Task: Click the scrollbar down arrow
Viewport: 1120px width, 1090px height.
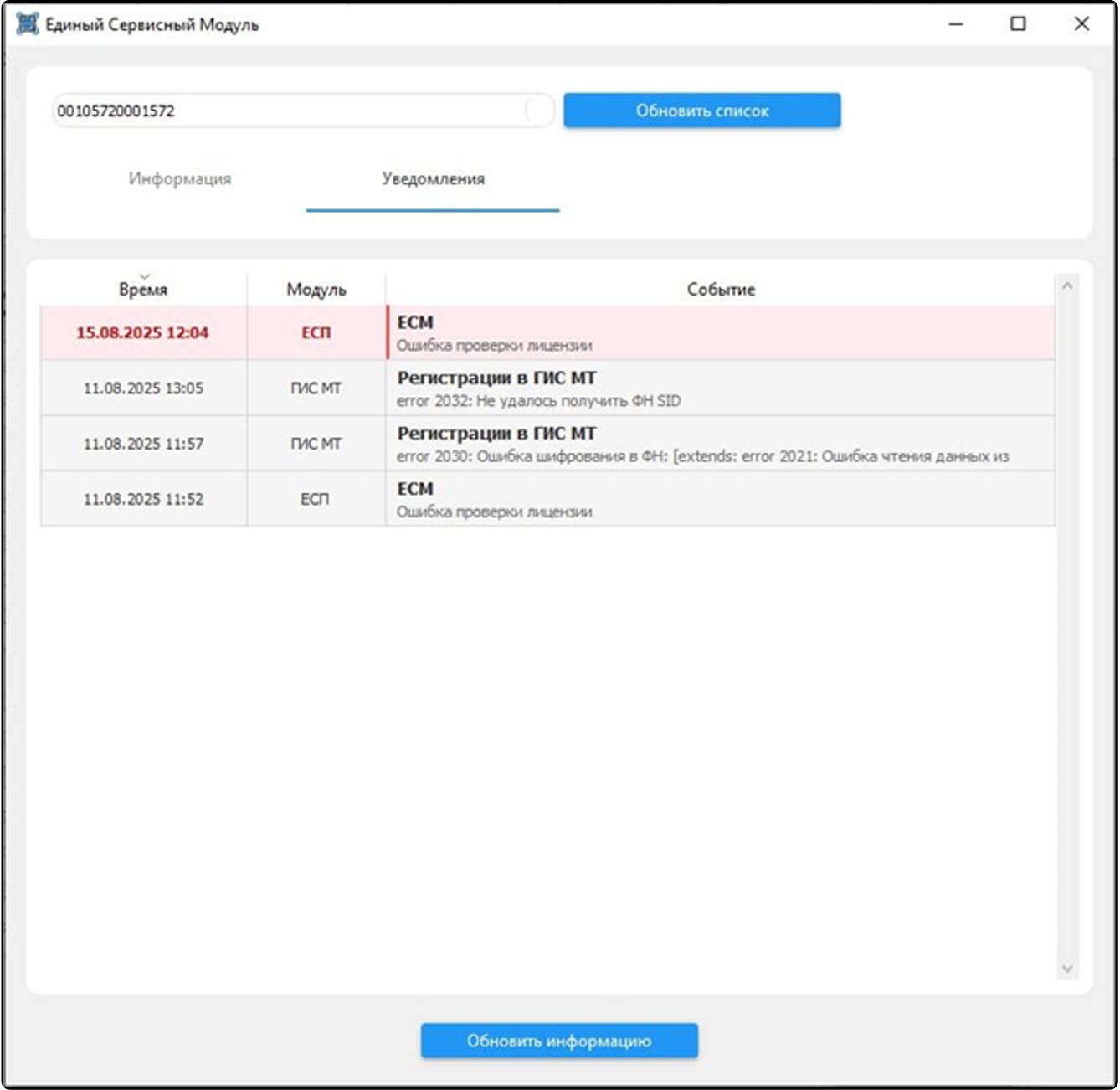Action: 1067,969
